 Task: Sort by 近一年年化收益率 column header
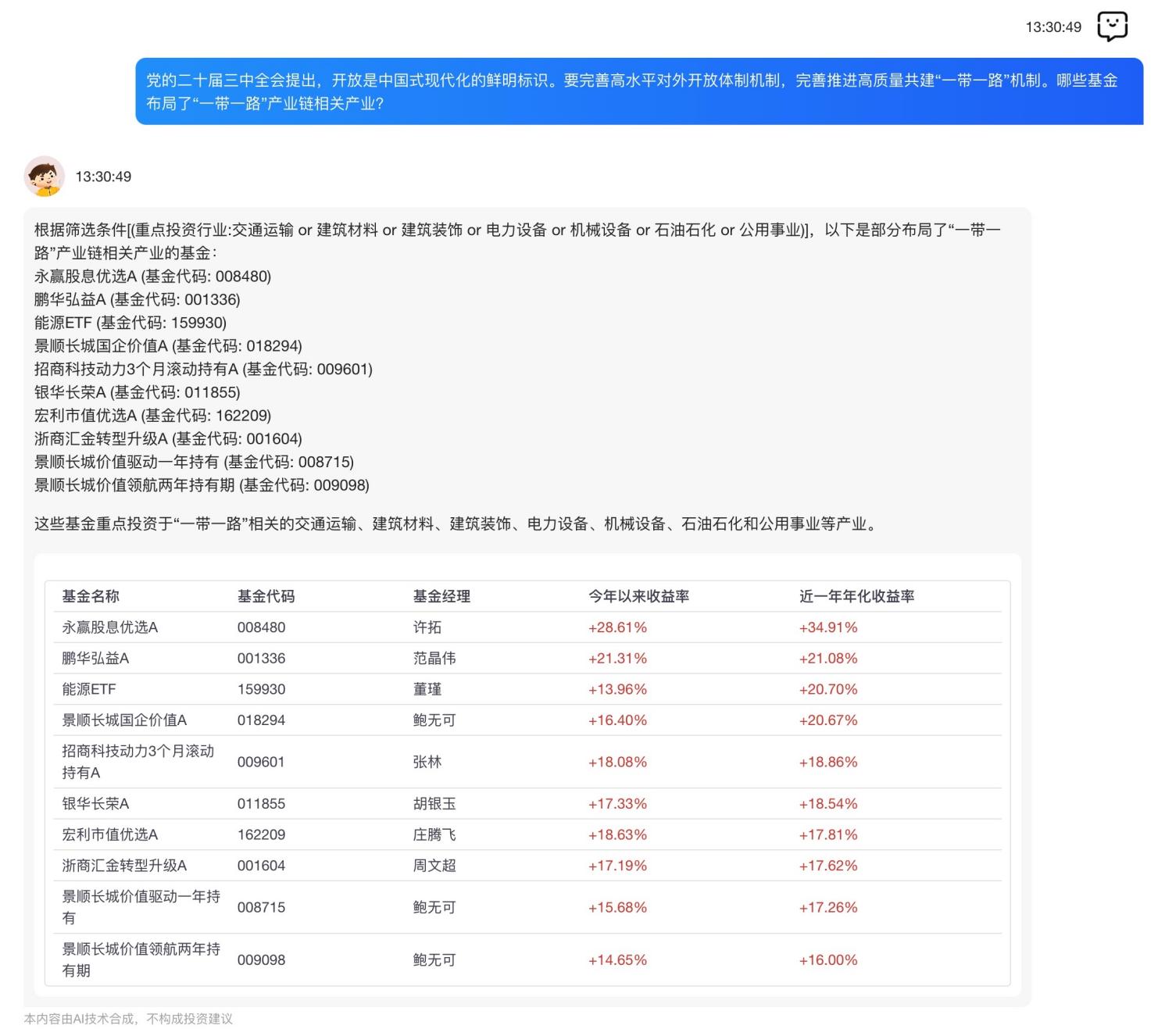coord(856,596)
